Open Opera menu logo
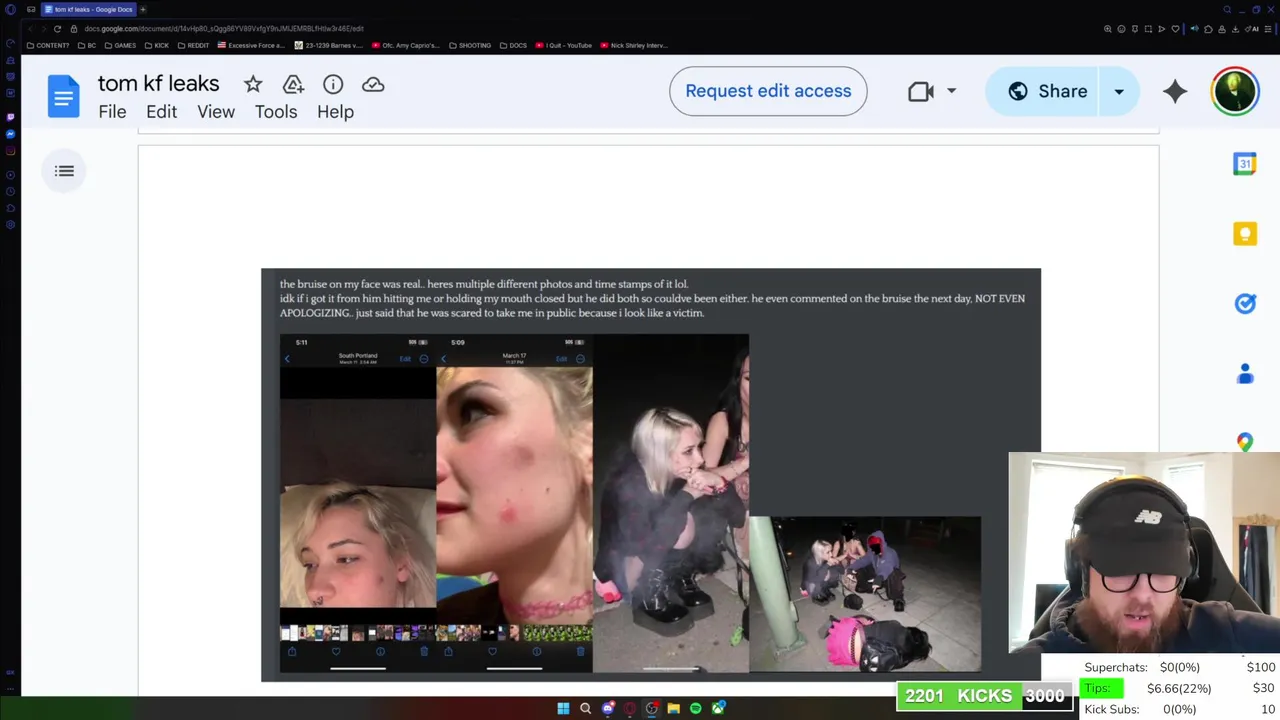Viewport: 1280px width, 720px height. coord(11,9)
